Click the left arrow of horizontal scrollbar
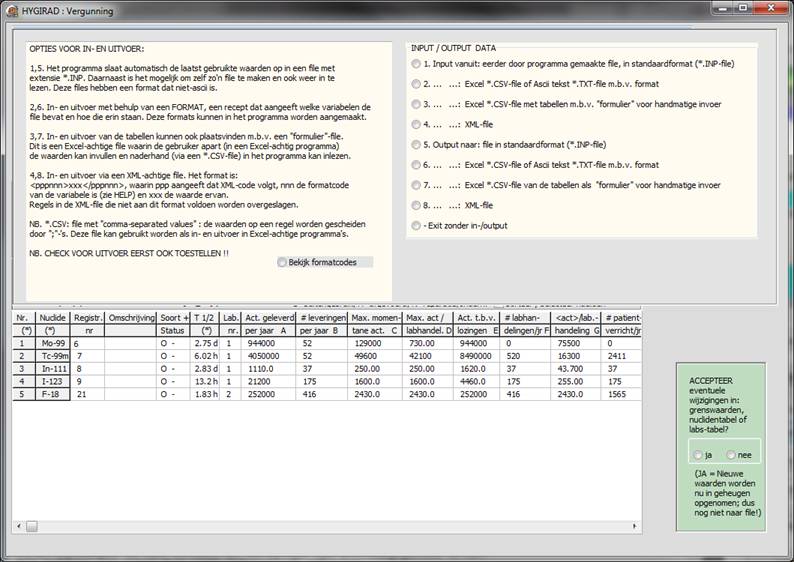Viewport: 794px width, 562px height. (x=19, y=527)
